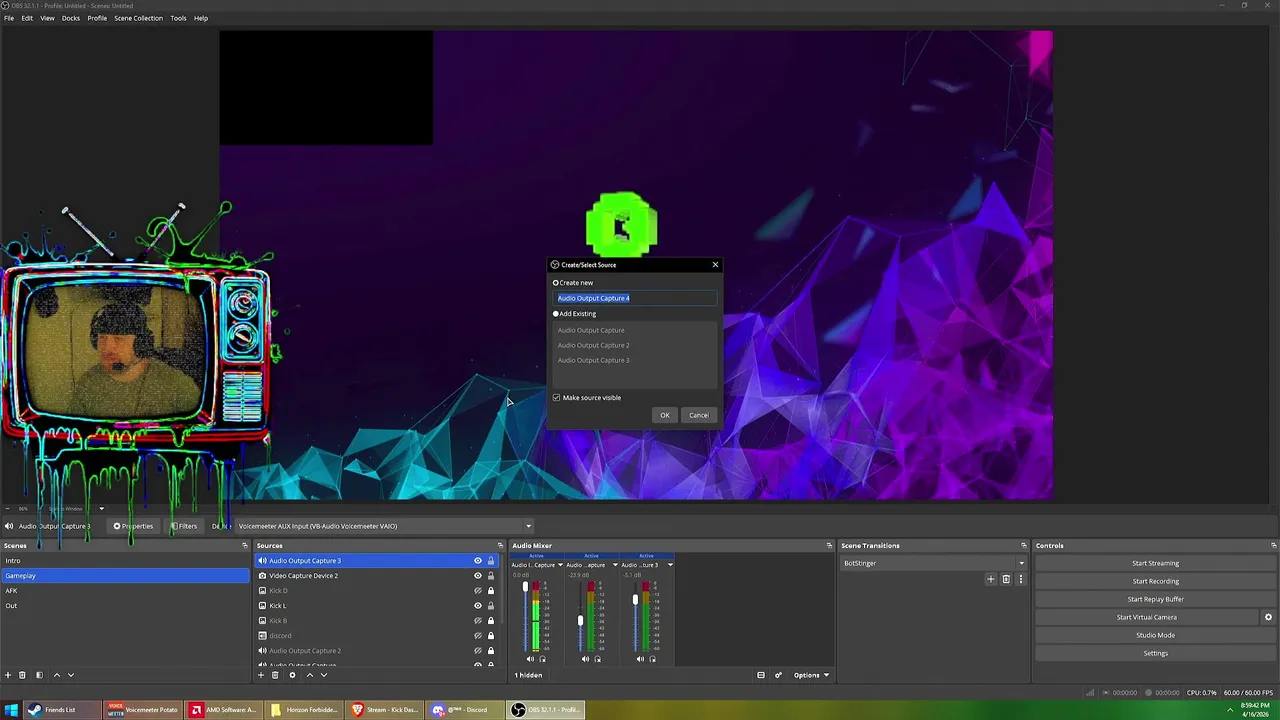Image resolution: width=1280 pixels, height=720 pixels.
Task: Hide the Kick L source
Action: coord(477,606)
